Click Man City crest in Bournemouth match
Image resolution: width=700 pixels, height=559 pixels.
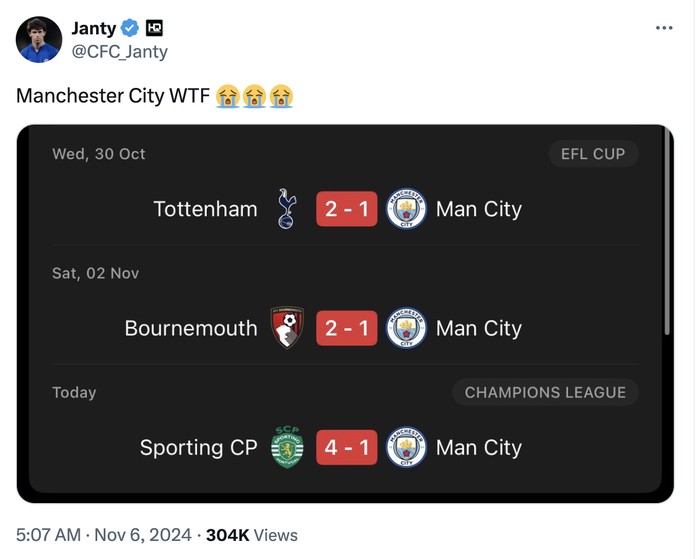406,328
